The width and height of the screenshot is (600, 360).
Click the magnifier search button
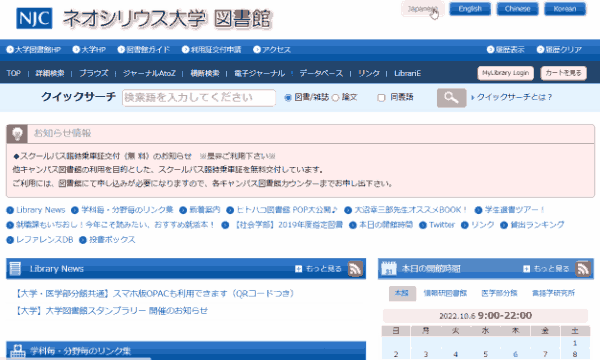[x=452, y=98]
